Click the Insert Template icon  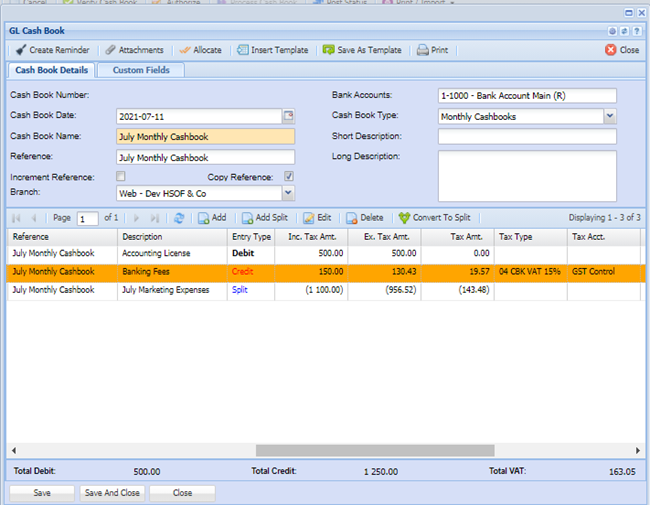click(x=244, y=50)
